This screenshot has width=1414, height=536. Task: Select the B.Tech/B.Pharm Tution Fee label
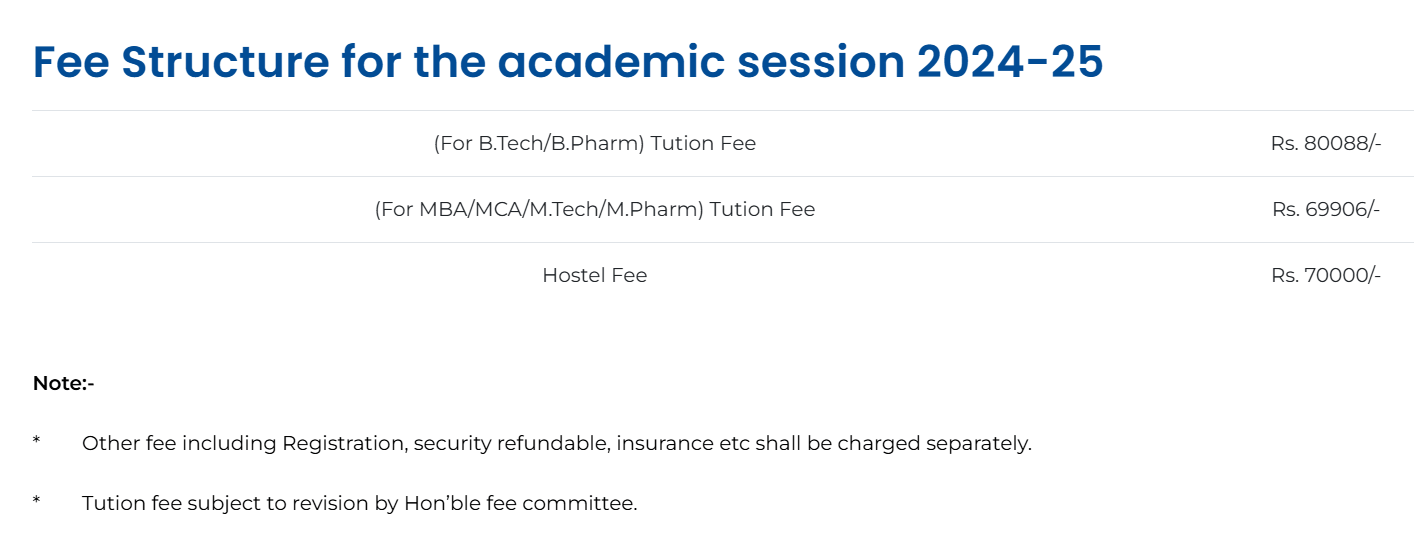coord(594,143)
